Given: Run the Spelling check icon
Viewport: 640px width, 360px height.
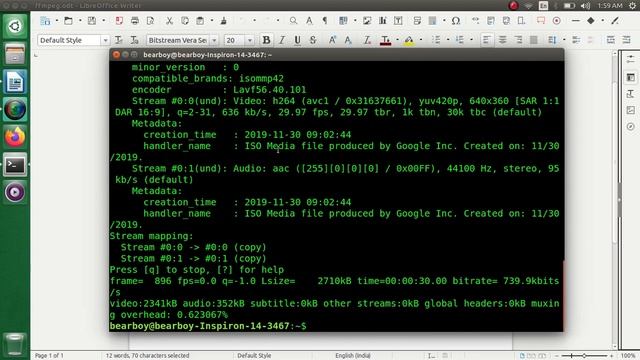Looking at the screenshot, I should [309, 21].
